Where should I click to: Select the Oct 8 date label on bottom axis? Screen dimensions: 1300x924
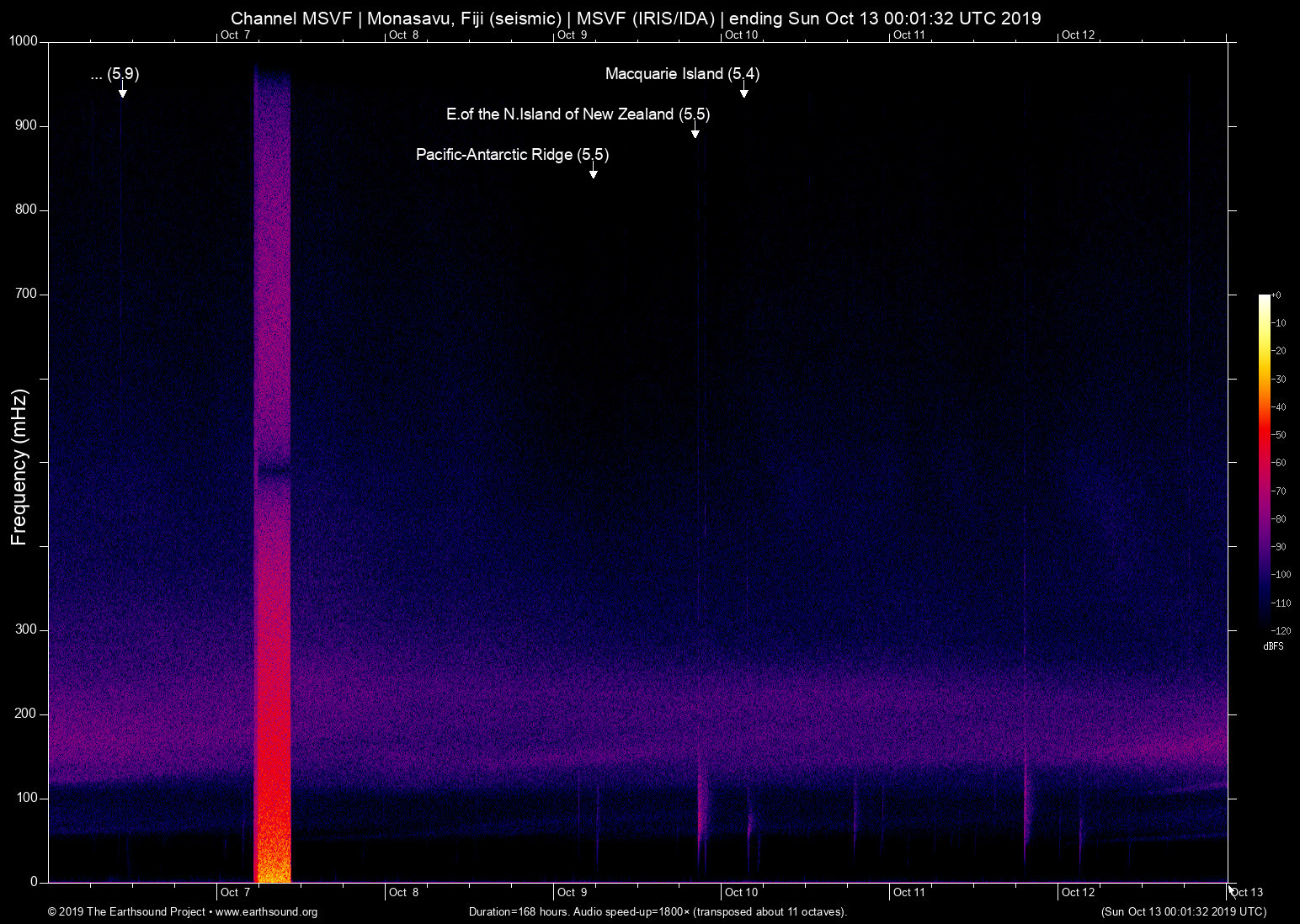pos(404,892)
